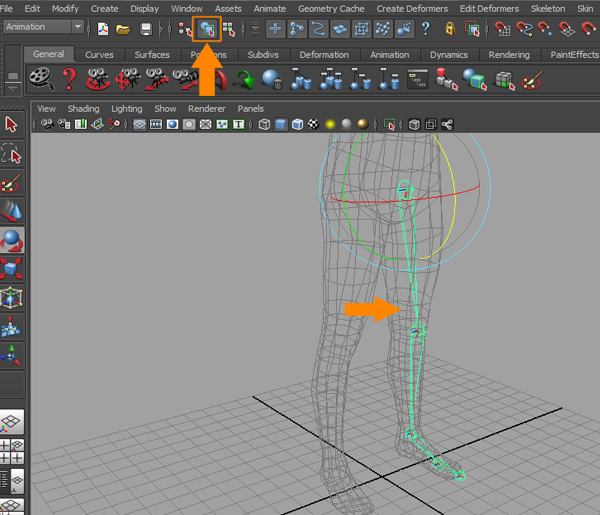The image size is (600, 515).
Task: Open the Animate menu
Action: pyautogui.click(x=270, y=8)
